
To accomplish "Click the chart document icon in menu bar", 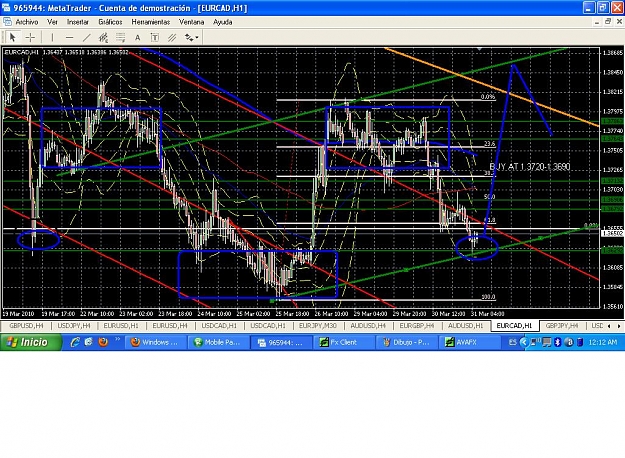I will [7, 22].
